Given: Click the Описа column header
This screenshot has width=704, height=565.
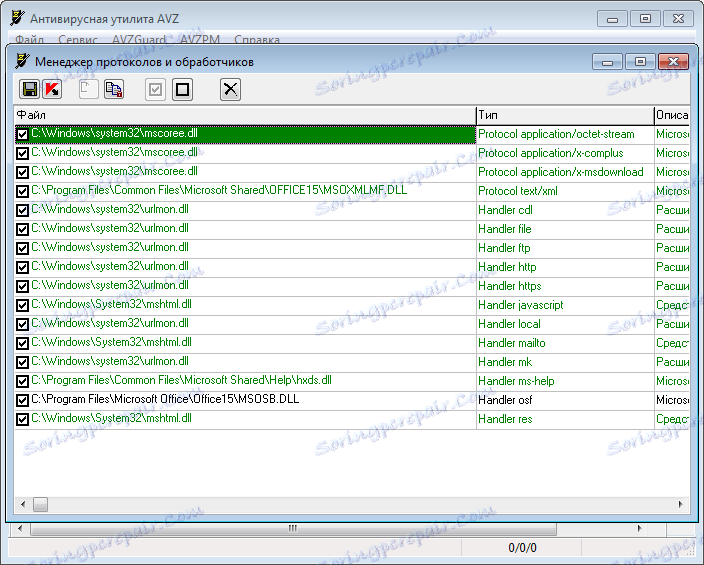Looking at the screenshot, I should coord(672,115).
